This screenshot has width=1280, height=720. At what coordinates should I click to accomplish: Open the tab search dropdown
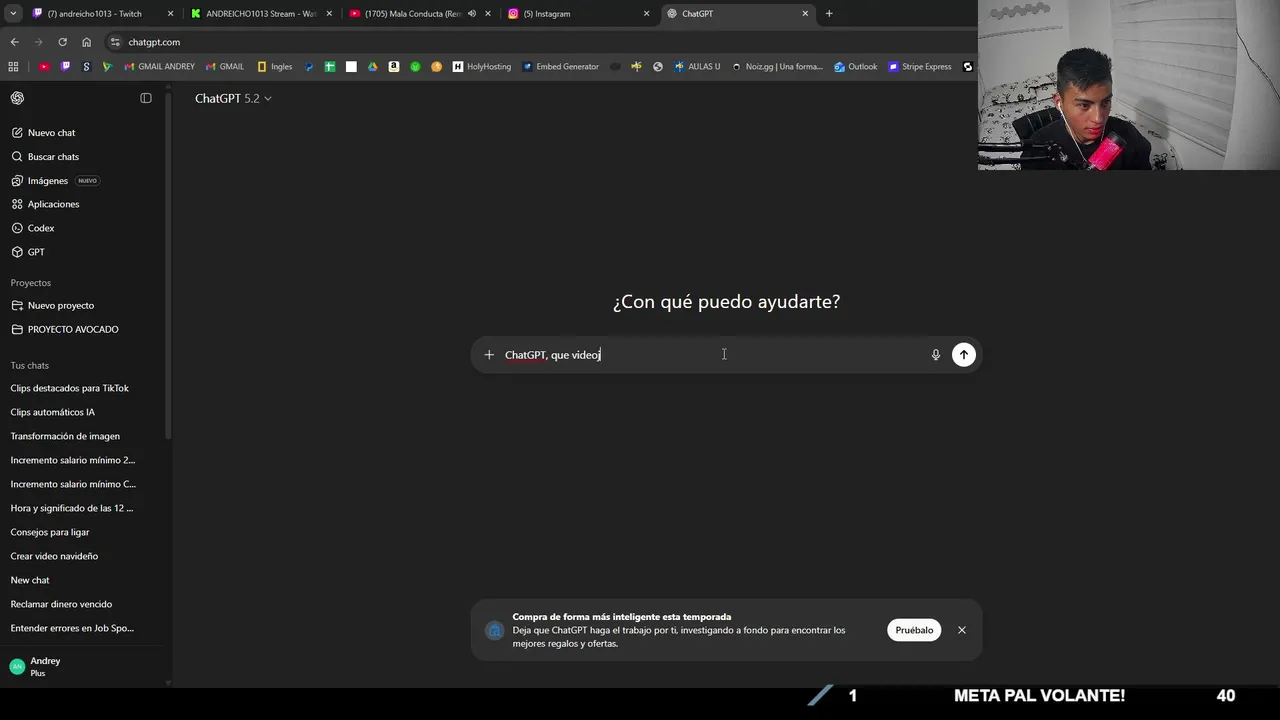(13, 14)
